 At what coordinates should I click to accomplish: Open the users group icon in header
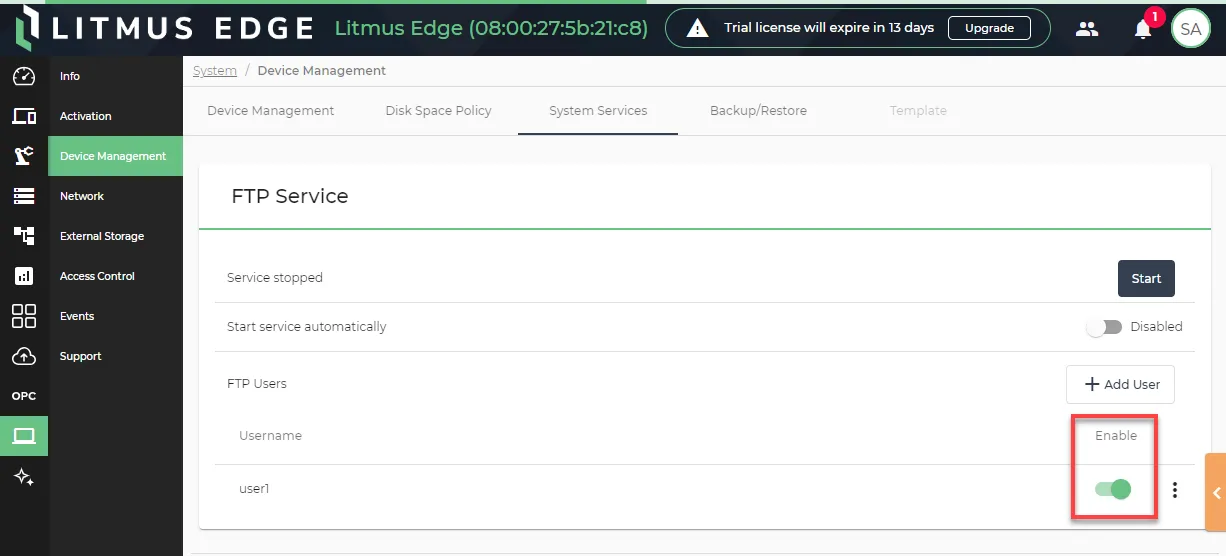(x=1087, y=29)
